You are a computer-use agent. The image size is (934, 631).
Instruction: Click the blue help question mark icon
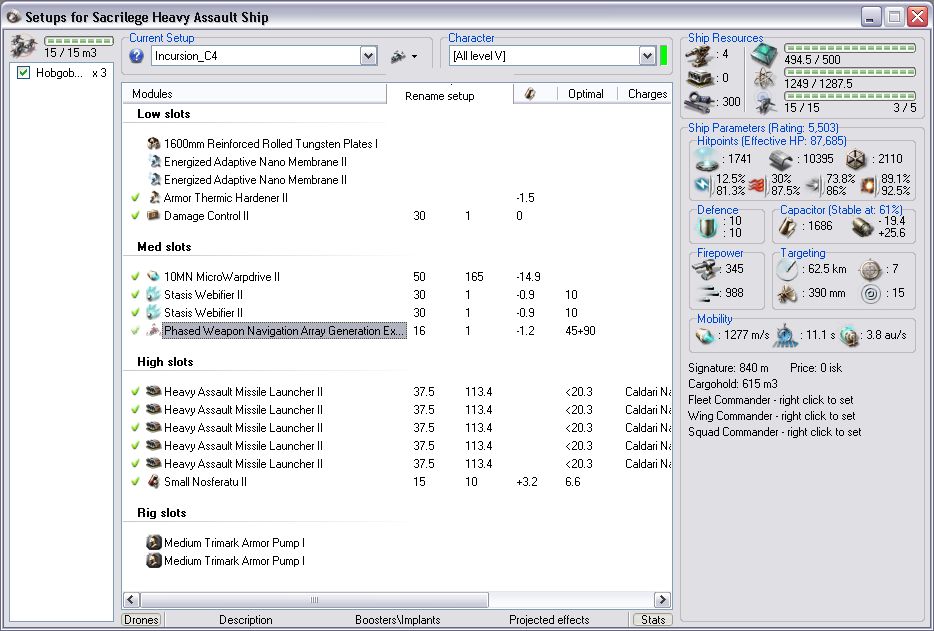tap(137, 56)
